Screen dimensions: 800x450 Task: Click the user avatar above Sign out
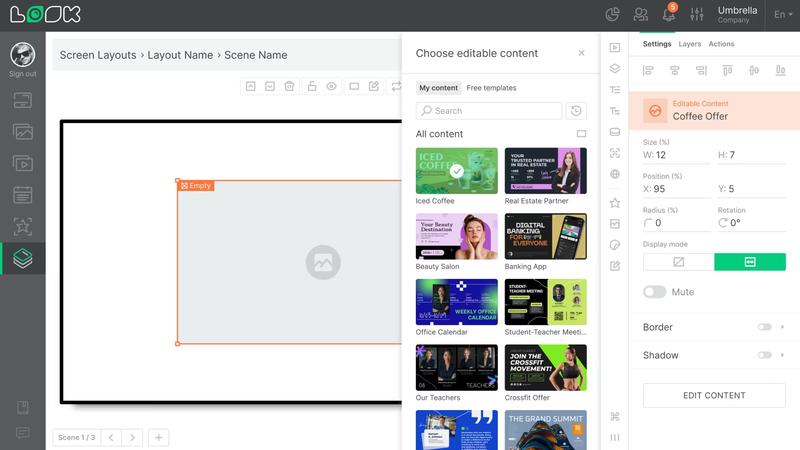point(22,55)
